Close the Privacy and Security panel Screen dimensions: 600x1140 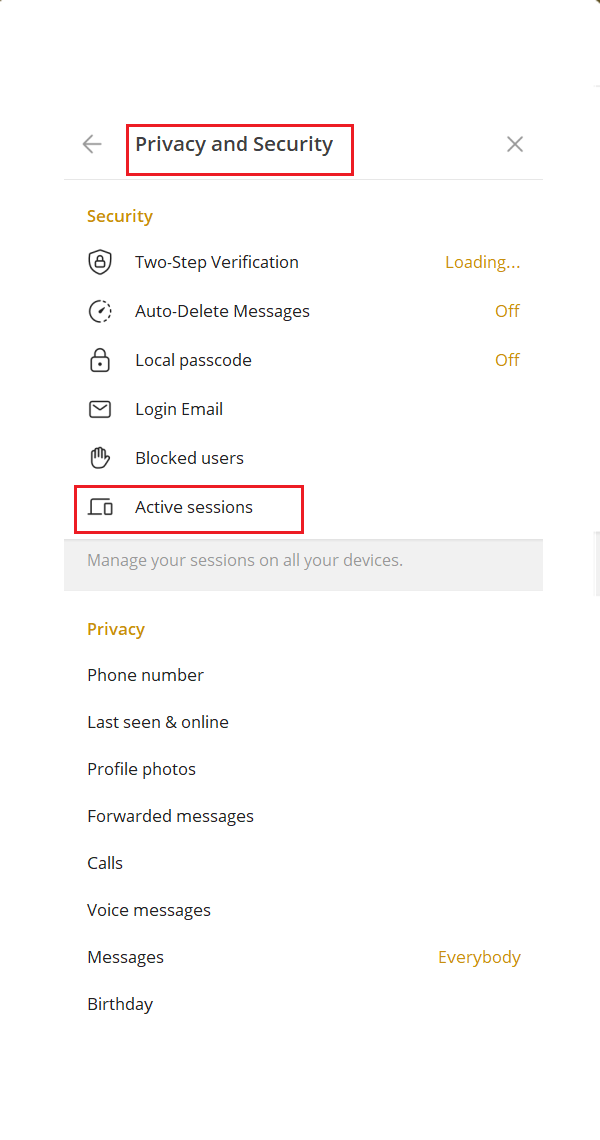tap(515, 144)
